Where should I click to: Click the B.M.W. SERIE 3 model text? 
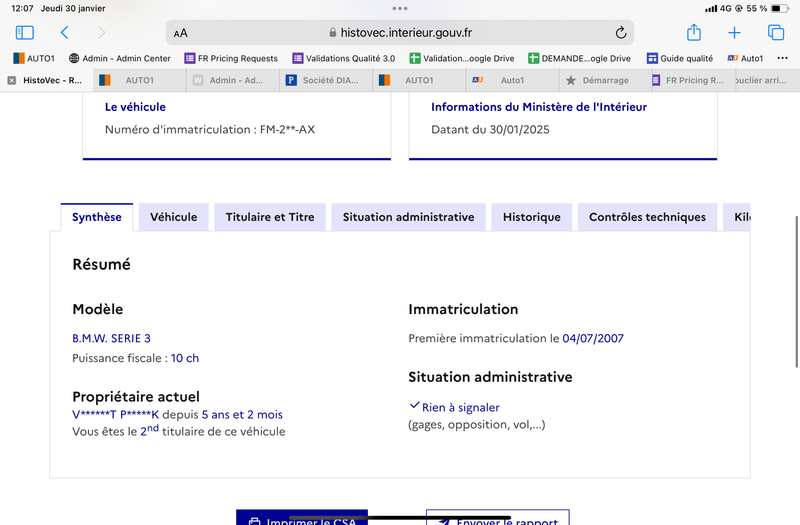[x=111, y=338]
